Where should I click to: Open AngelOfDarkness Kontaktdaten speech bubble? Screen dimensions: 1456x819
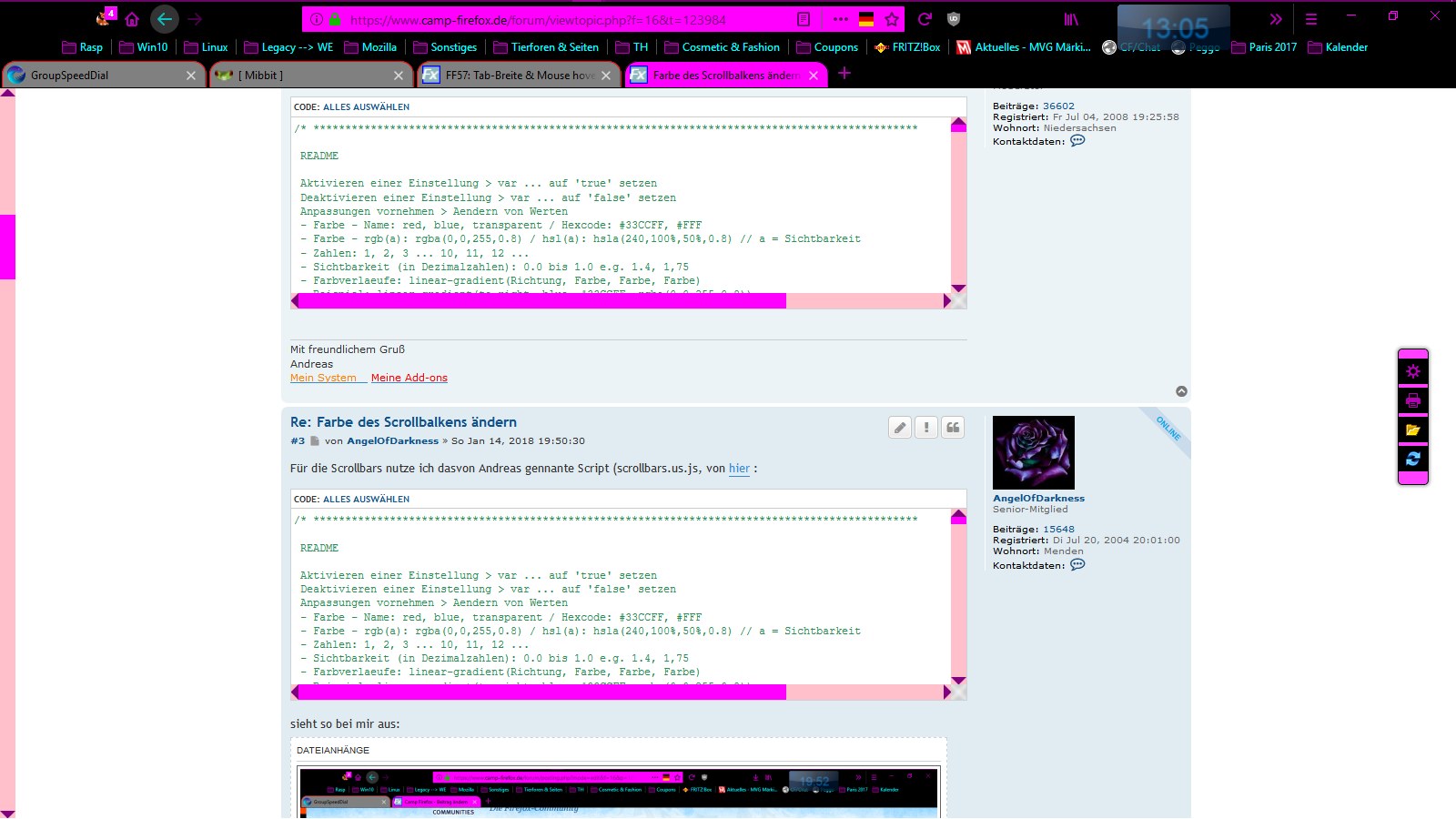1077,565
